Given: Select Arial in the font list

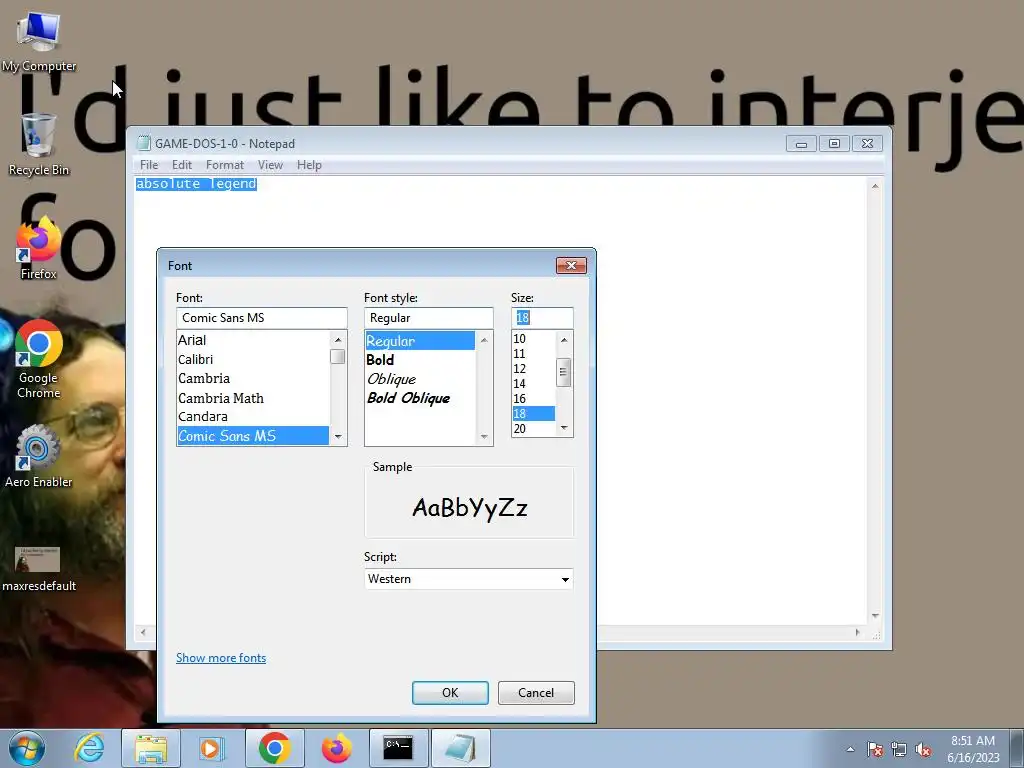Looking at the screenshot, I should tap(253, 340).
